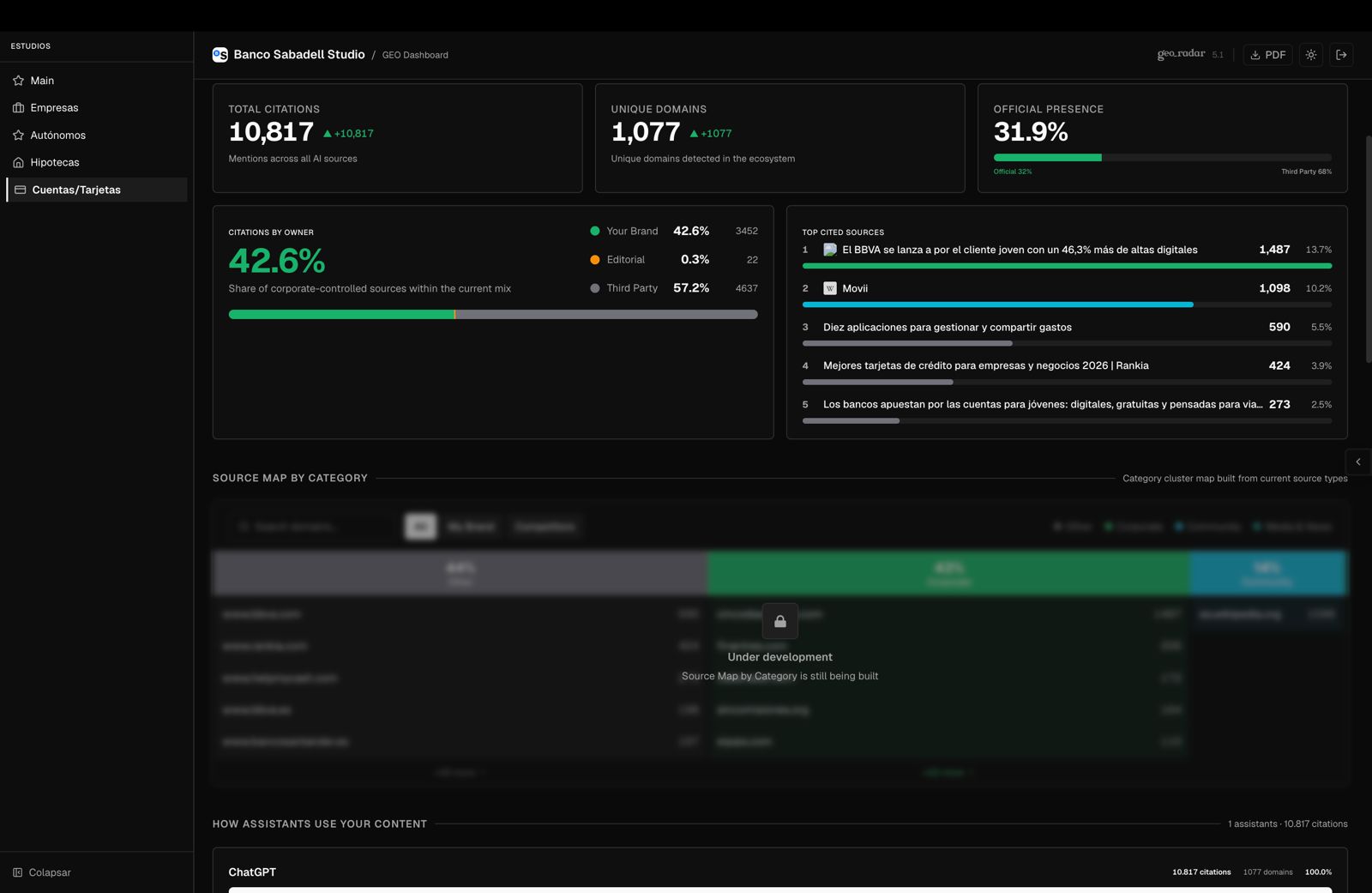Open the Cuentas/Tarjetas study
The height and width of the screenshot is (893, 1372).
click(76, 190)
